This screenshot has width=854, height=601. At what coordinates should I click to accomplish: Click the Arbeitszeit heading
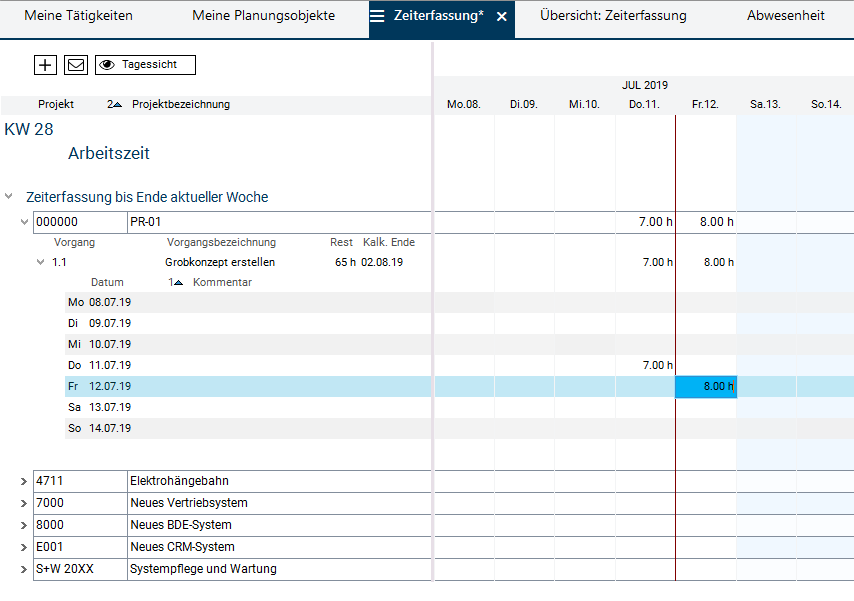coord(109,153)
